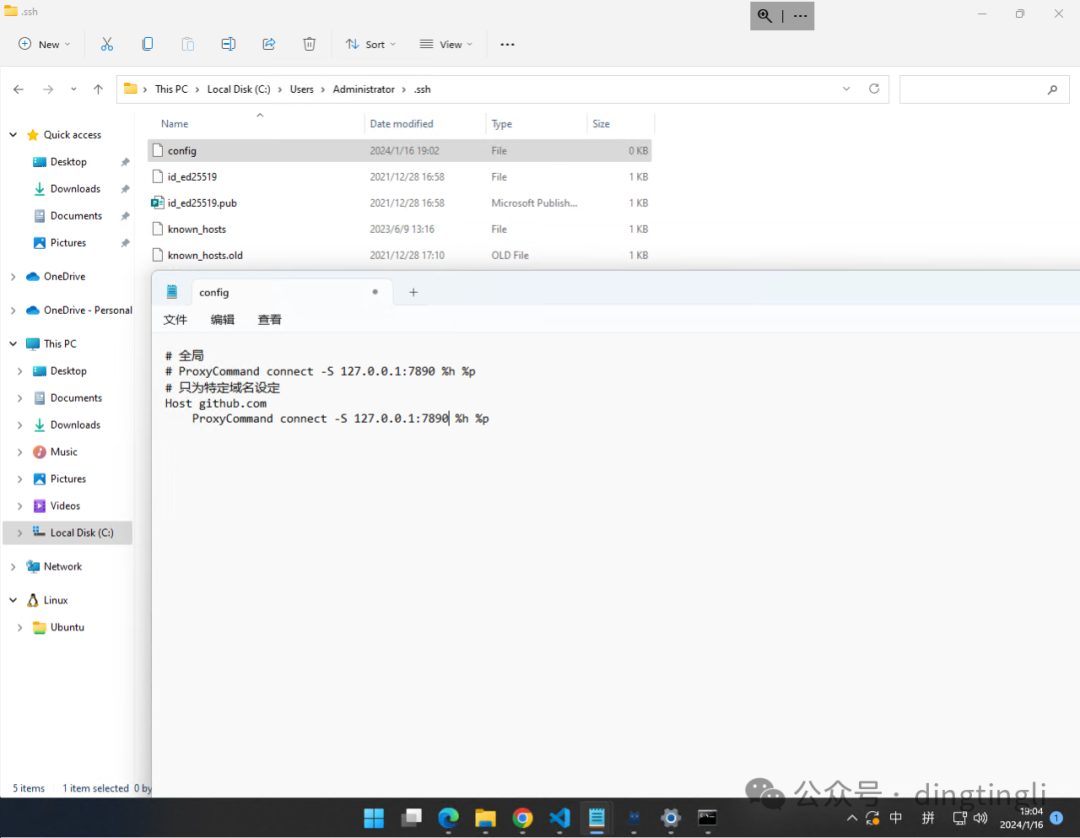Click the Copy icon in Explorer toolbar

[x=148, y=44]
